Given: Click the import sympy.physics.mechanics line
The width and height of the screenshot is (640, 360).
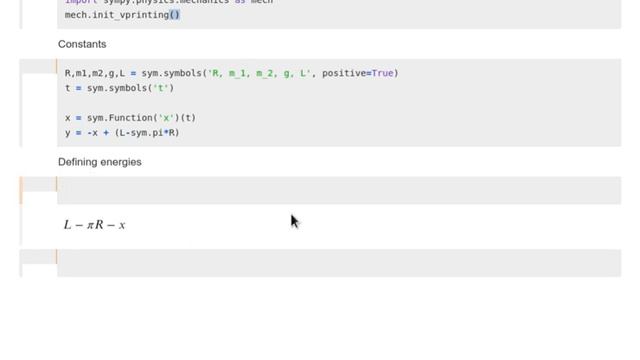Looking at the screenshot, I should tap(169, 2).
